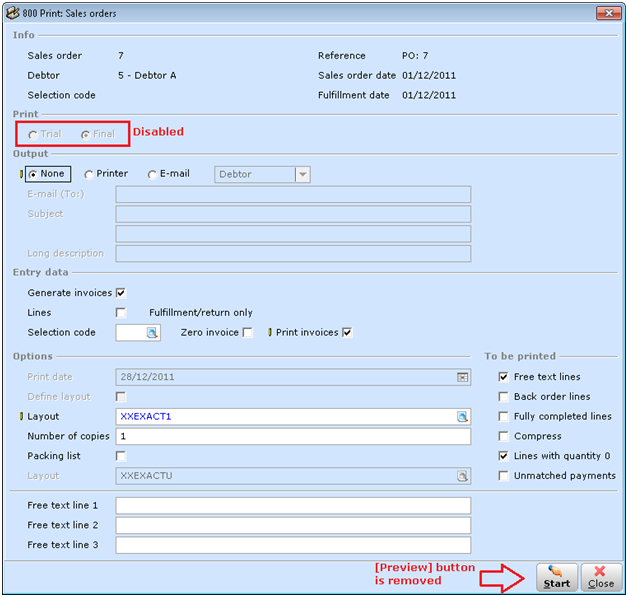
Task: Click the Subject input field
Action: coord(293,214)
